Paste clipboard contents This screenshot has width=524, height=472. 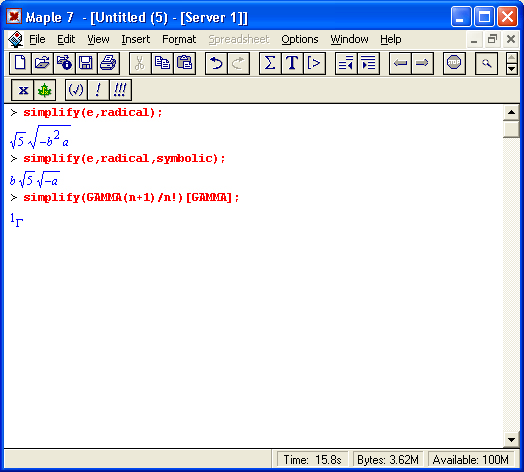click(x=184, y=63)
